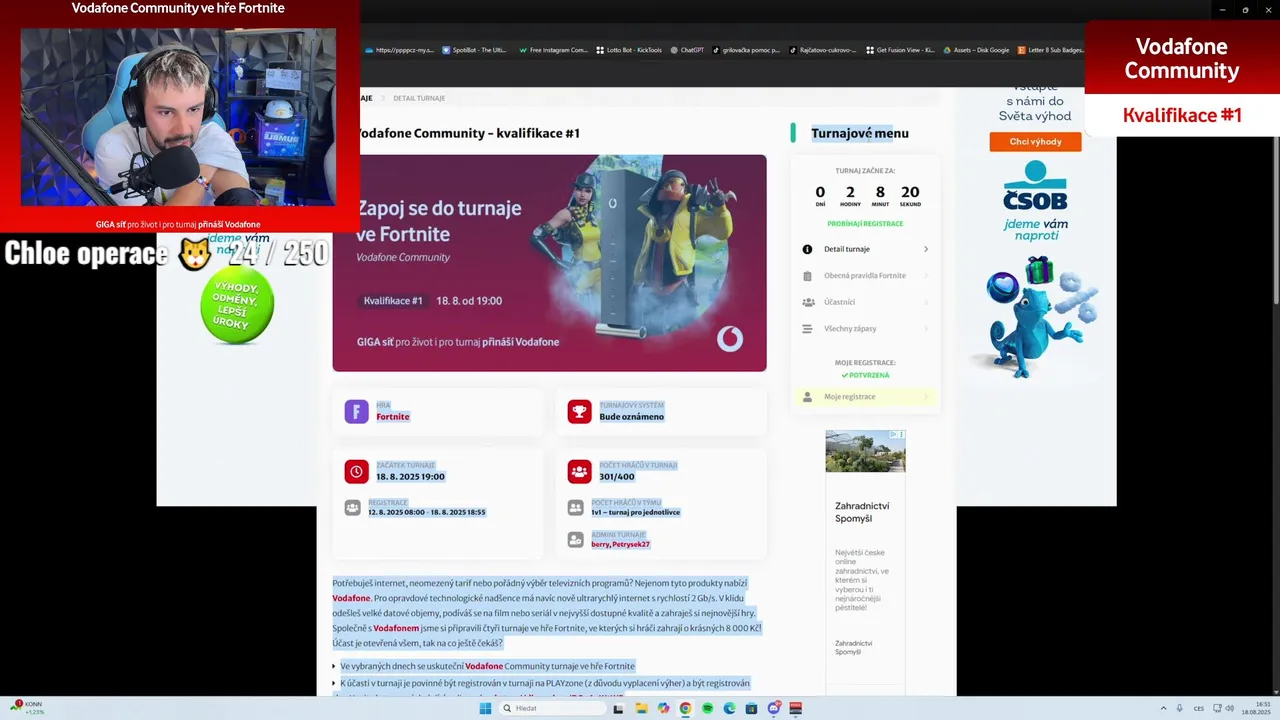This screenshot has height=720, width=1280.
Task: Click the admin link berry, Petrysek27
Action: pos(620,544)
